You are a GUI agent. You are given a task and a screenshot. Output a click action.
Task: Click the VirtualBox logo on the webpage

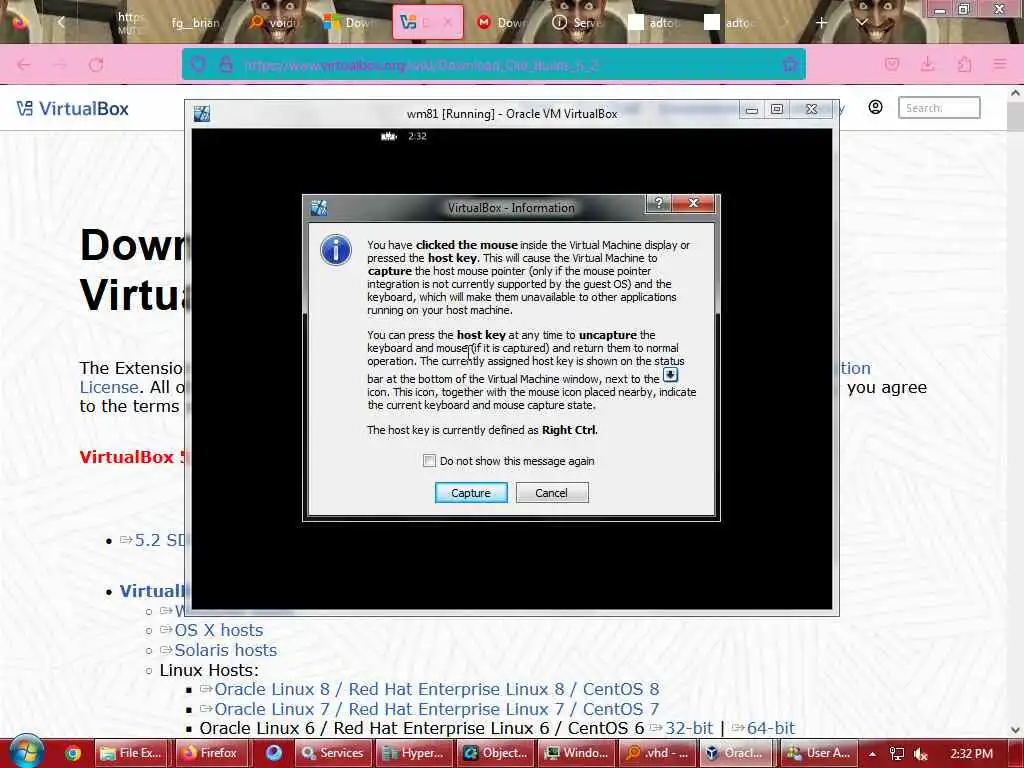coord(72,108)
